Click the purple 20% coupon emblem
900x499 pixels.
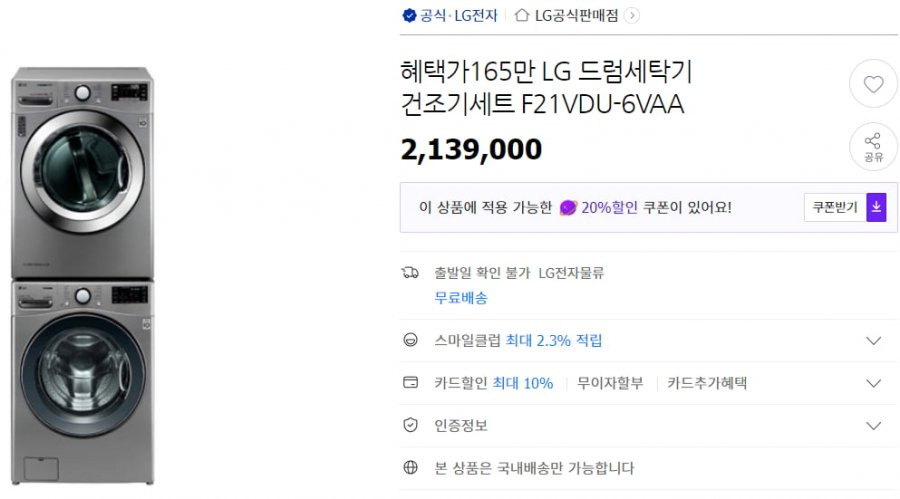[x=568, y=207]
